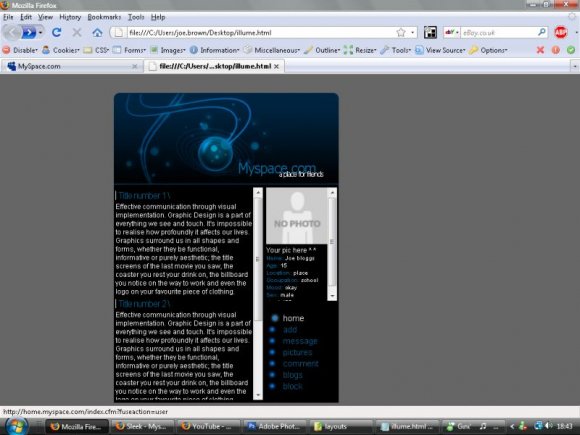Close the illume.html tab
The width and height of the screenshot is (580, 435).
click(276, 66)
